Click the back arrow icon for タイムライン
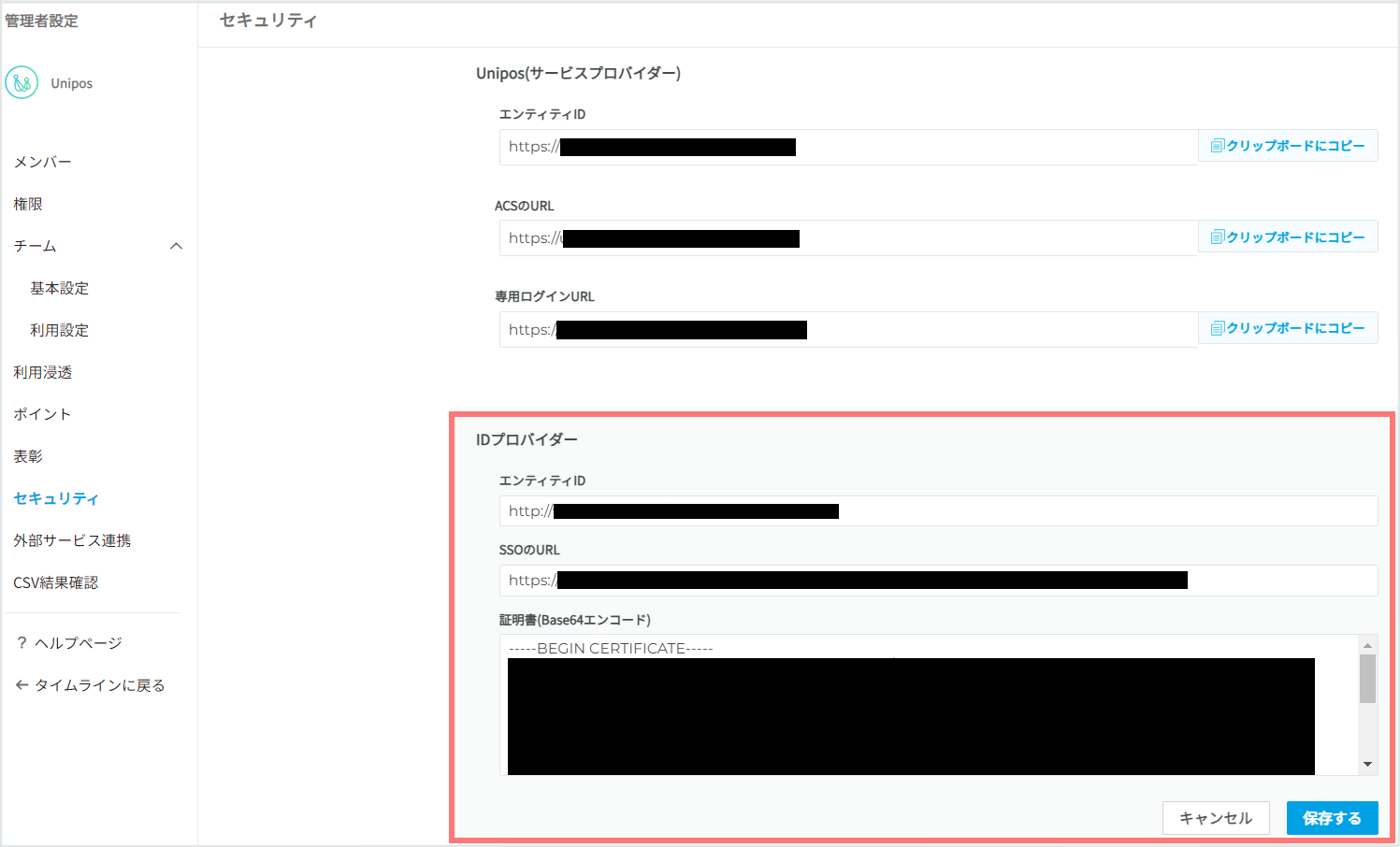Viewport: 1400px width, 847px height. click(x=22, y=685)
